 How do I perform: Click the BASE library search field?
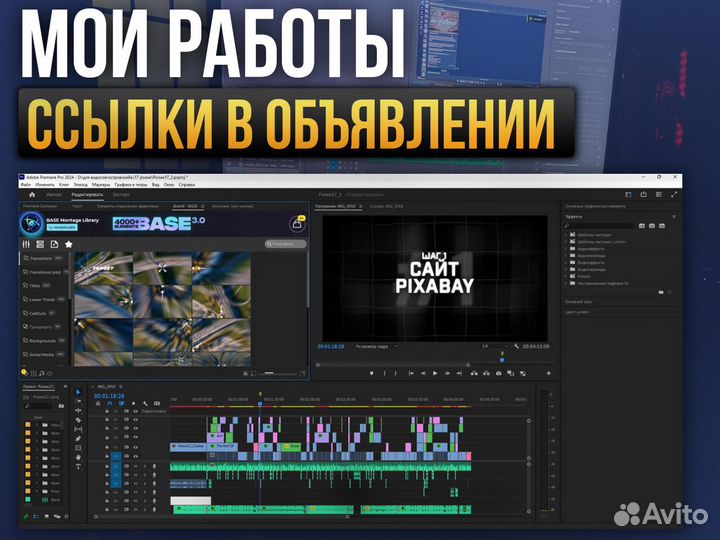[x=286, y=244]
